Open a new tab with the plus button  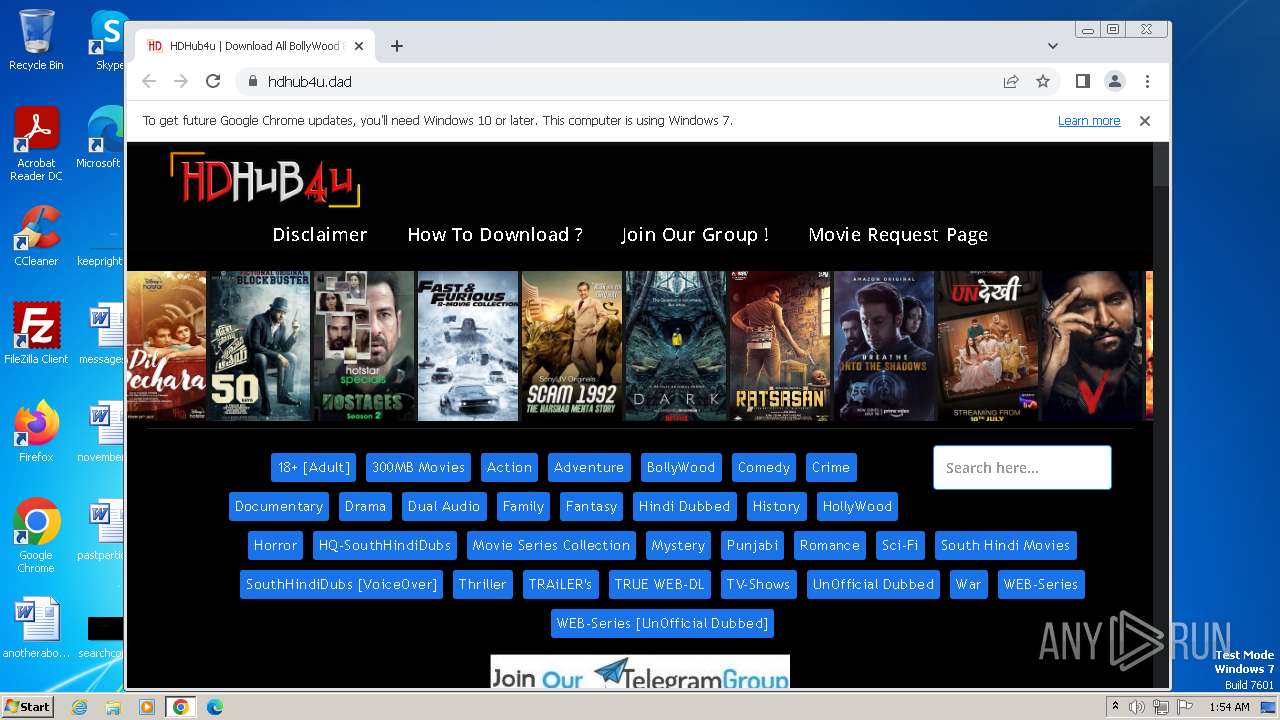397,46
